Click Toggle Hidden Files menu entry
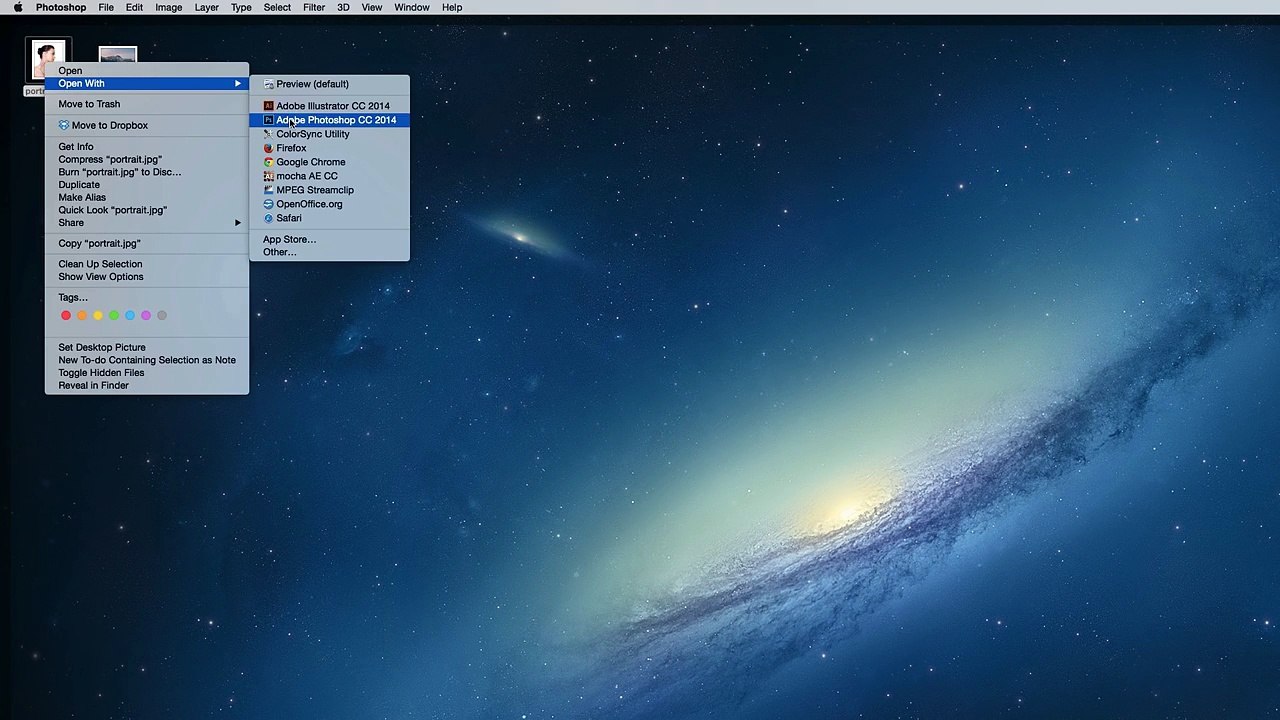Image resolution: width=1280 pixels, height=720 pixels. tap(101, 373)
